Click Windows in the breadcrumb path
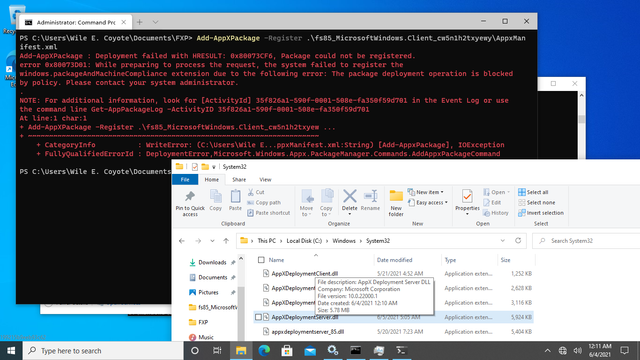This screenshot has width=640, height=360. coord(344,241)
